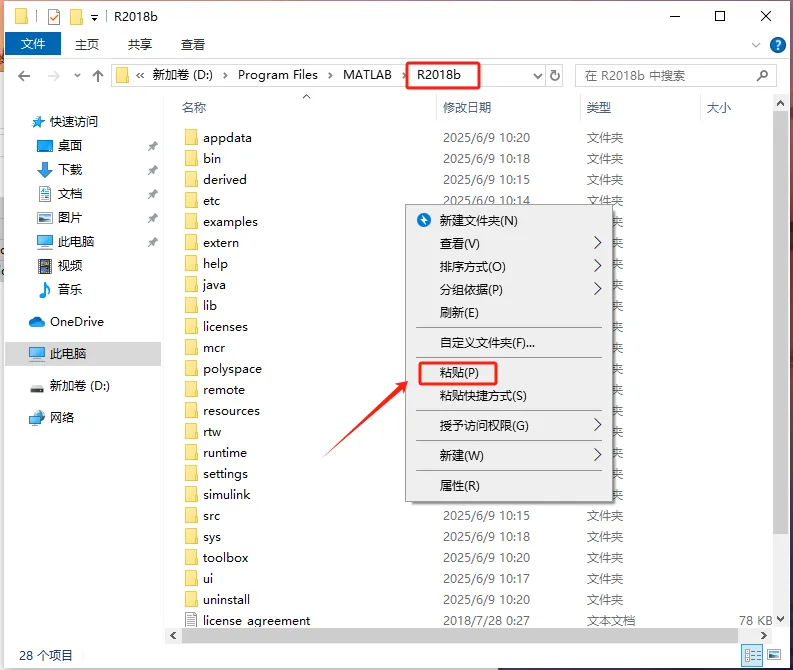Choose 刷新(E) in context menu
The height and width of the screenshot is (670, 793).
coord(459,312)
